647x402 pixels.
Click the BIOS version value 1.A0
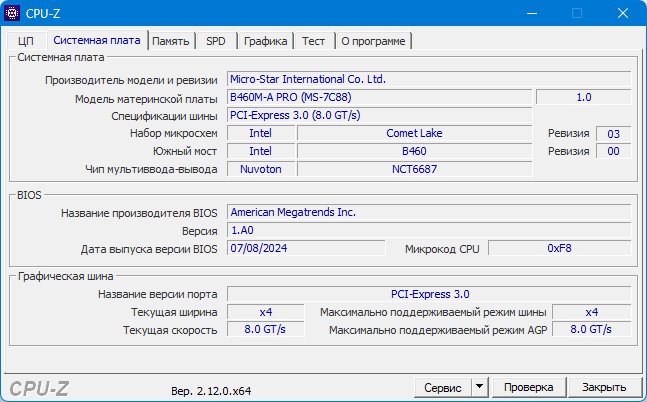point(429,230)
